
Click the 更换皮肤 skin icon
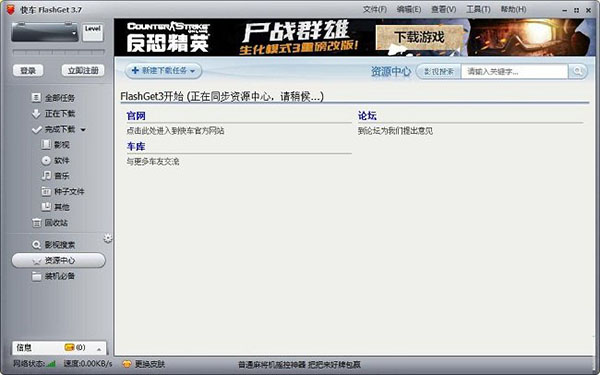[x=127, y=364]
